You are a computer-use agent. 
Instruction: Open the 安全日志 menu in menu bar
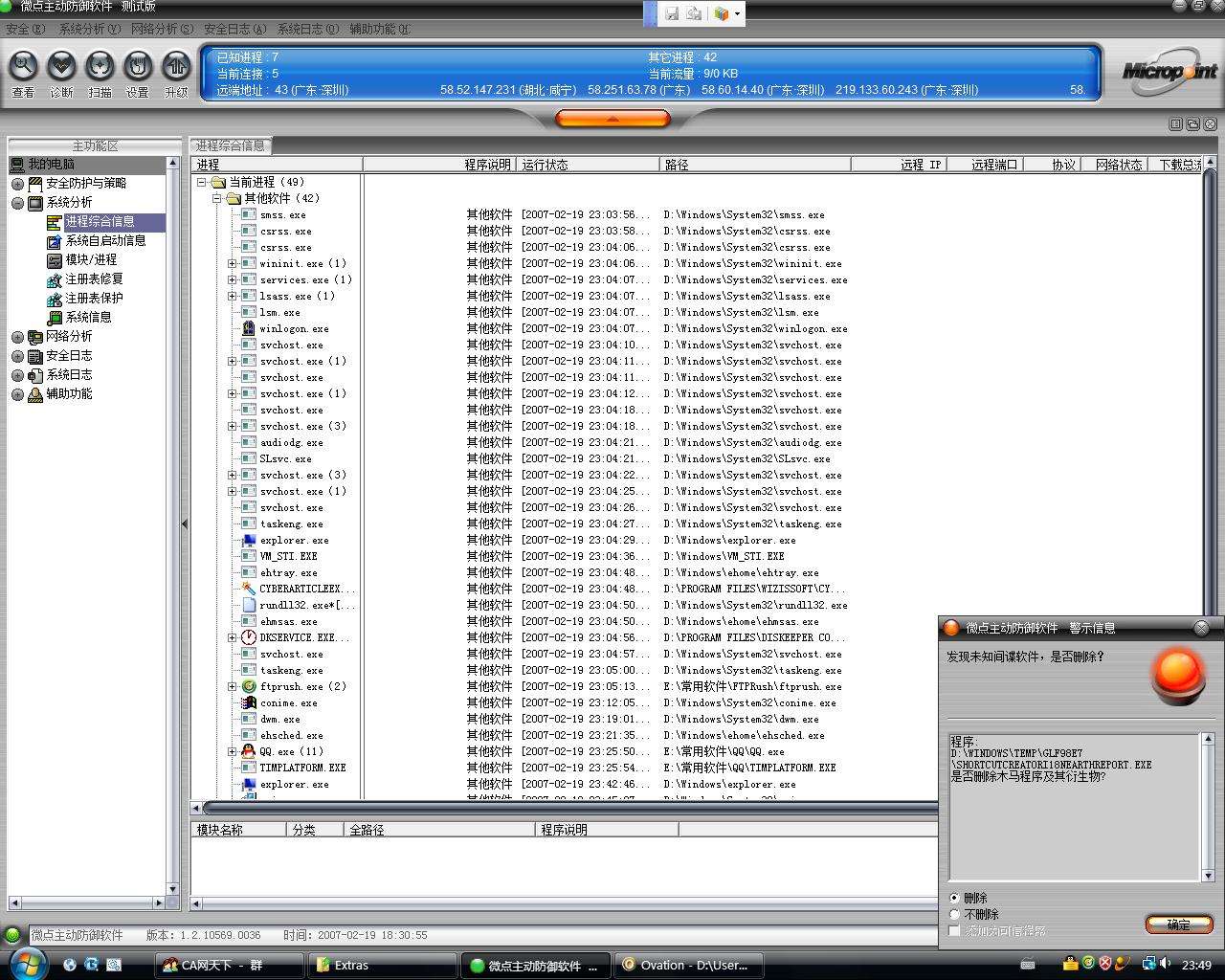point(234,29)
